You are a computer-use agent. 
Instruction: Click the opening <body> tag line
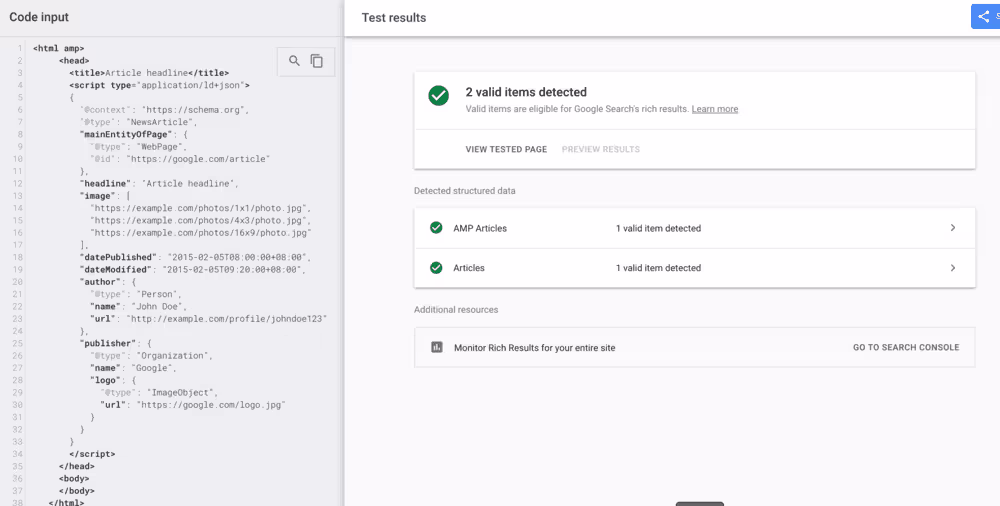click(74, 479)
